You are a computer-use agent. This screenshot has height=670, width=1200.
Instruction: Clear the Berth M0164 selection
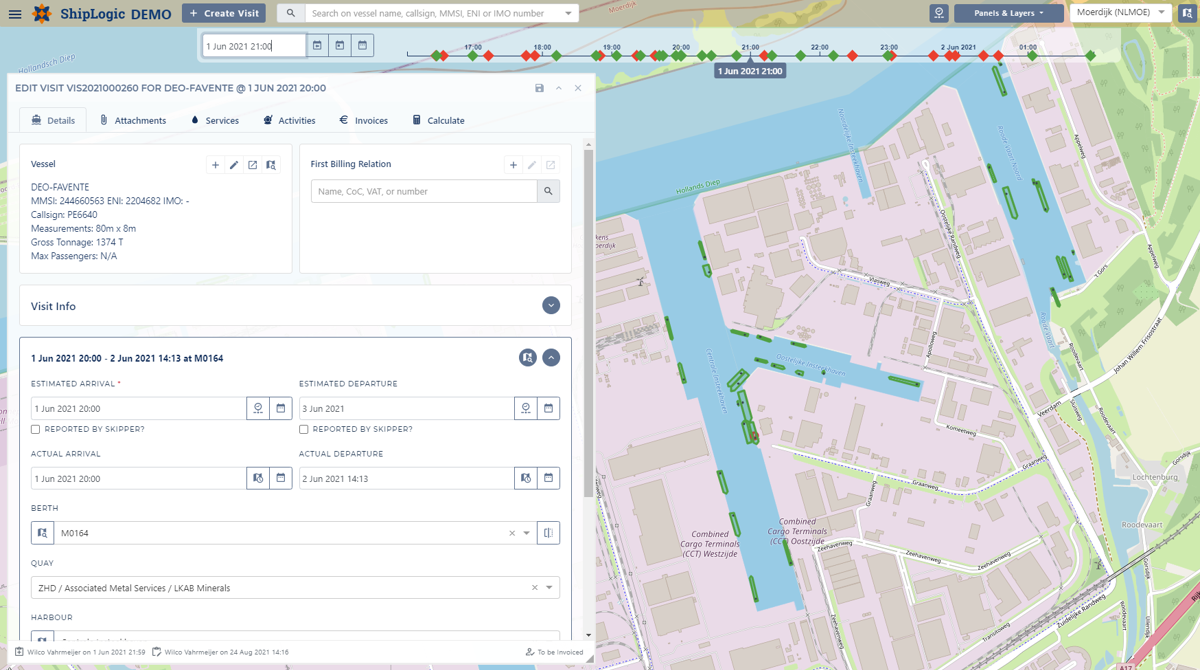point(512,533)
